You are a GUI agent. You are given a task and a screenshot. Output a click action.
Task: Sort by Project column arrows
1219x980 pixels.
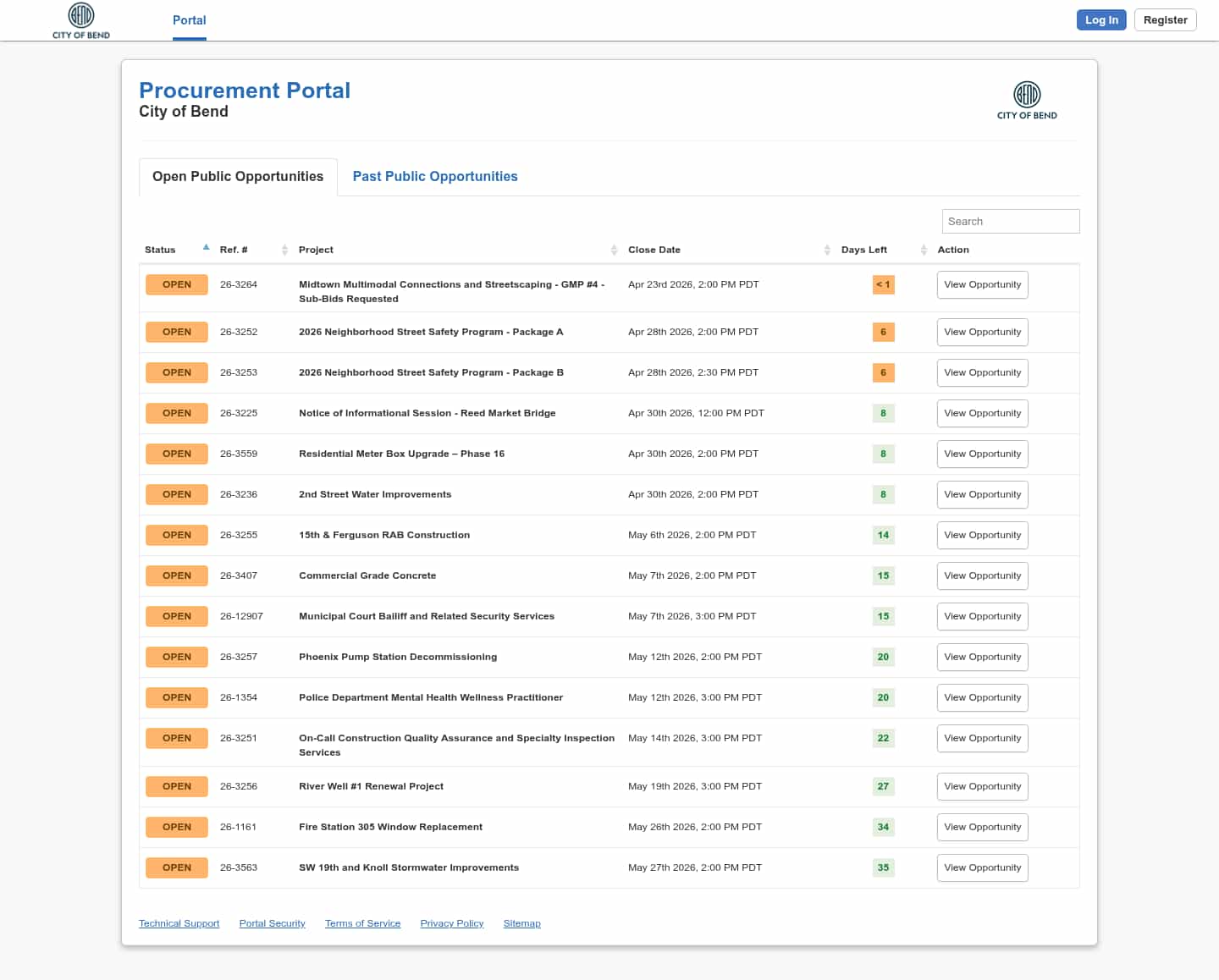[x=614, y=250]
